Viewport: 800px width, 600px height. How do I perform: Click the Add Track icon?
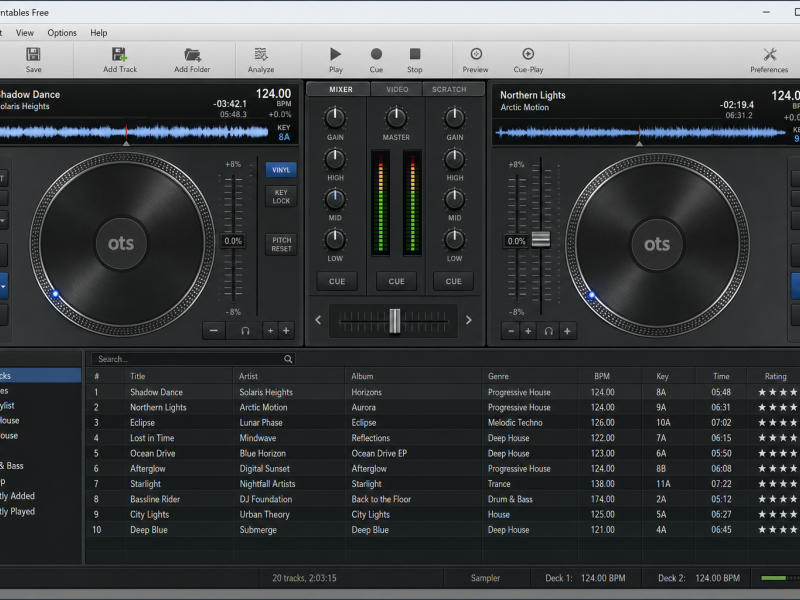(119, 55)
